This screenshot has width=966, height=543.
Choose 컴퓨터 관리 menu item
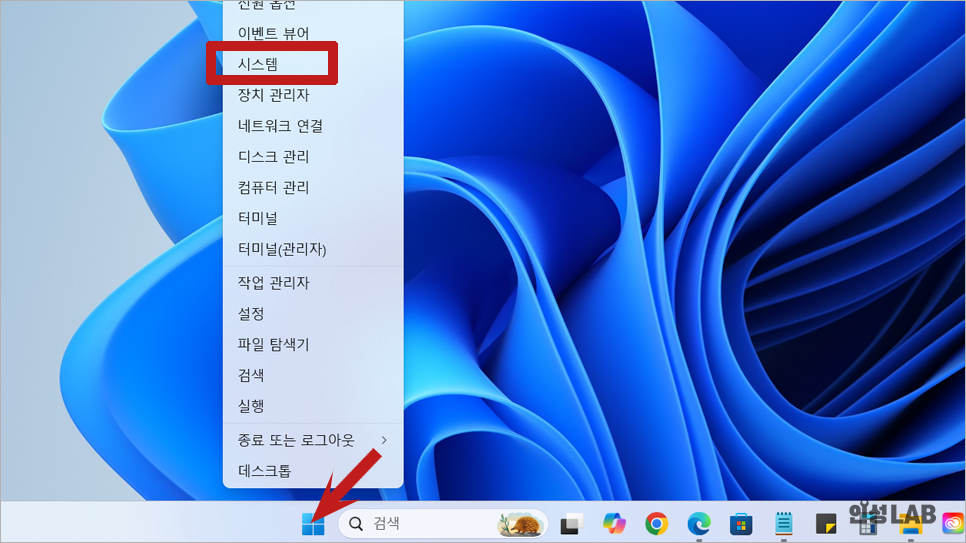point(313,187)
